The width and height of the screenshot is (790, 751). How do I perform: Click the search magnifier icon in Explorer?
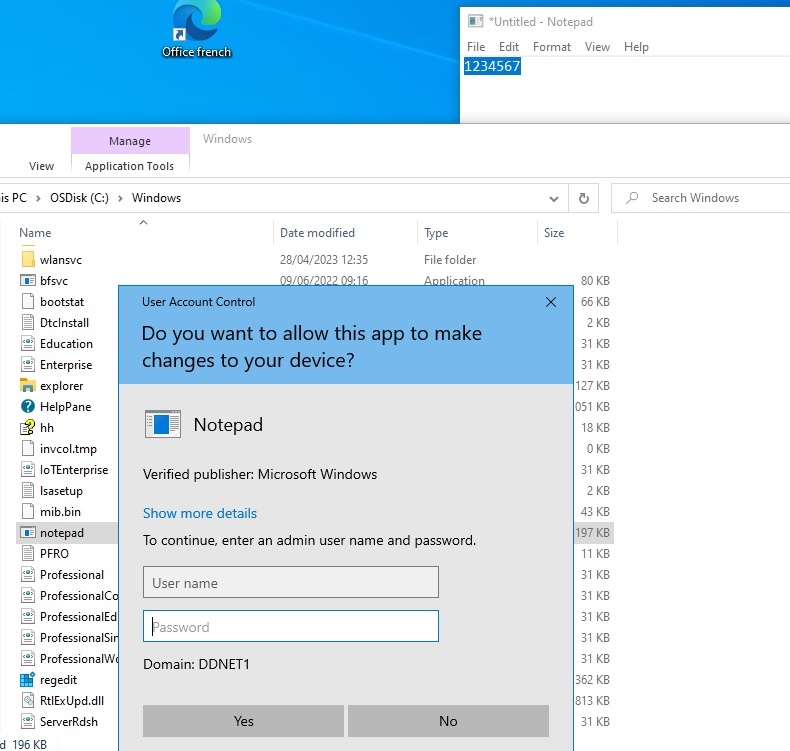pyautogui.click(x=632, y=198)
